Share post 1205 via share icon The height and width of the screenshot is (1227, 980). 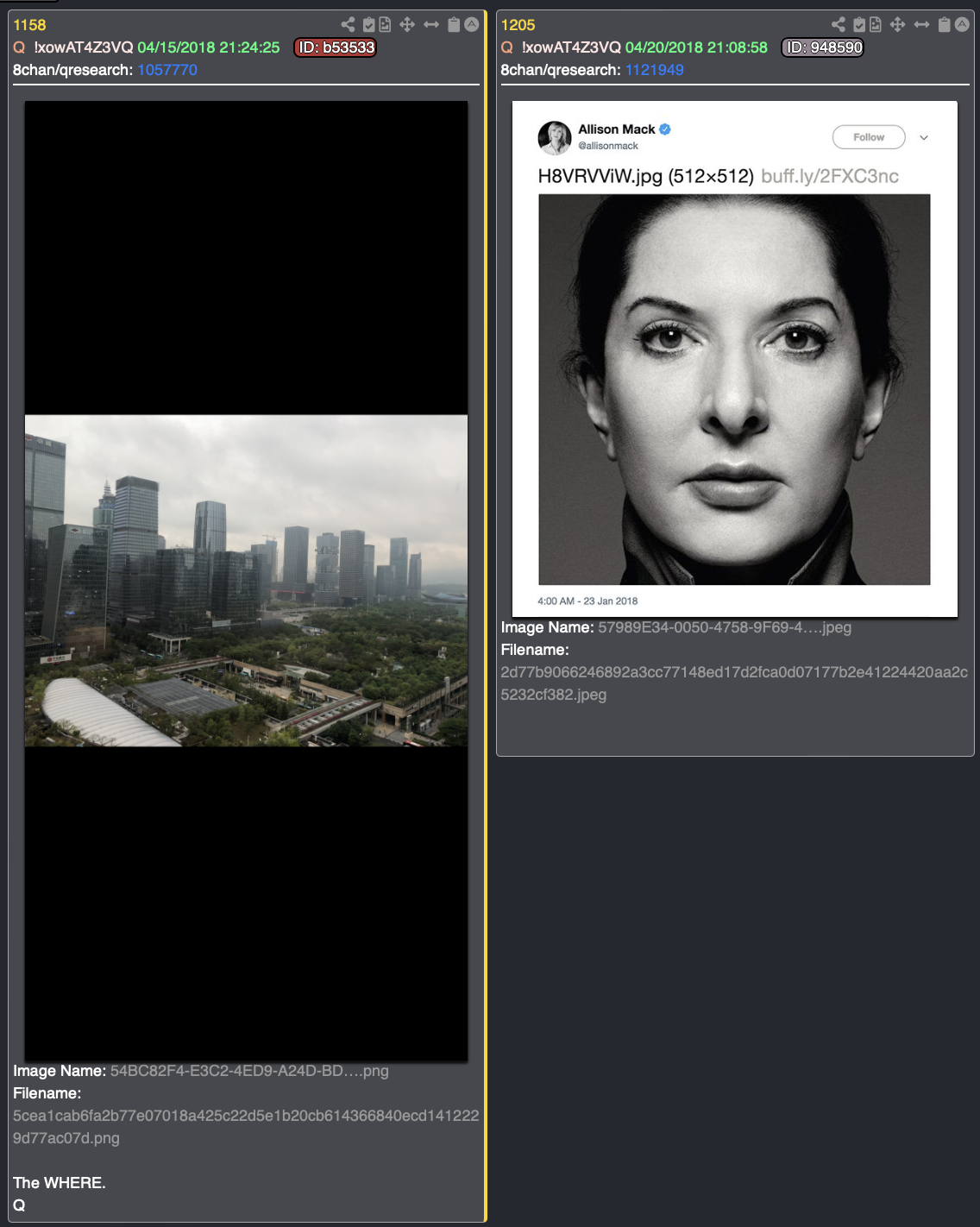pyautogui.click(x=838, y=24)
